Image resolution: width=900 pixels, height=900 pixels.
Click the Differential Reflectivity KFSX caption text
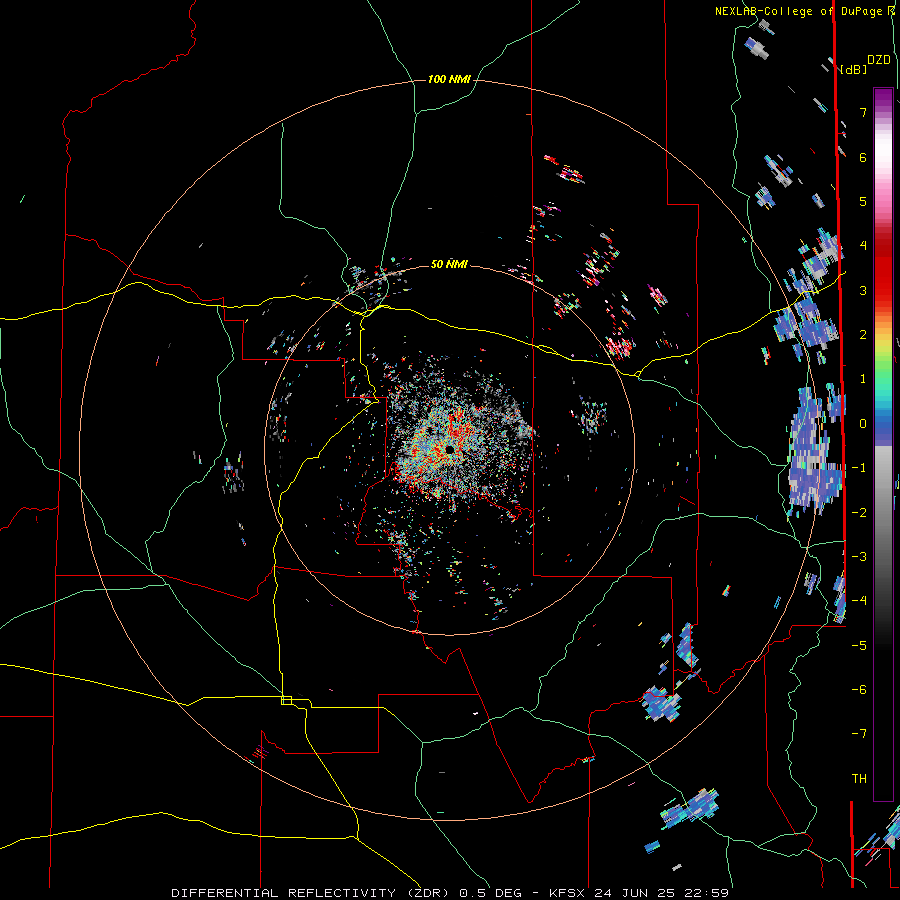450,893
